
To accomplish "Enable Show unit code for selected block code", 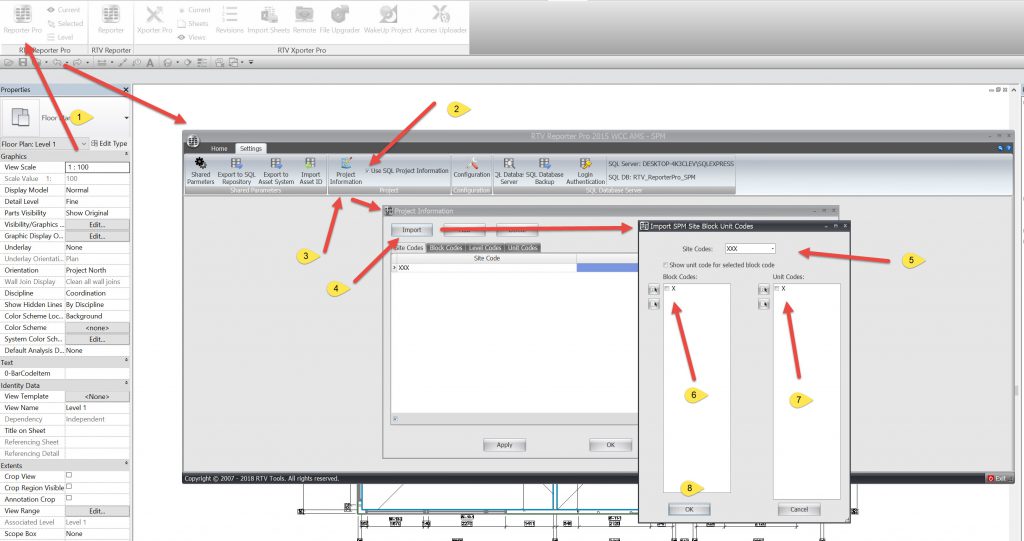I will click(x=666, y=264).
